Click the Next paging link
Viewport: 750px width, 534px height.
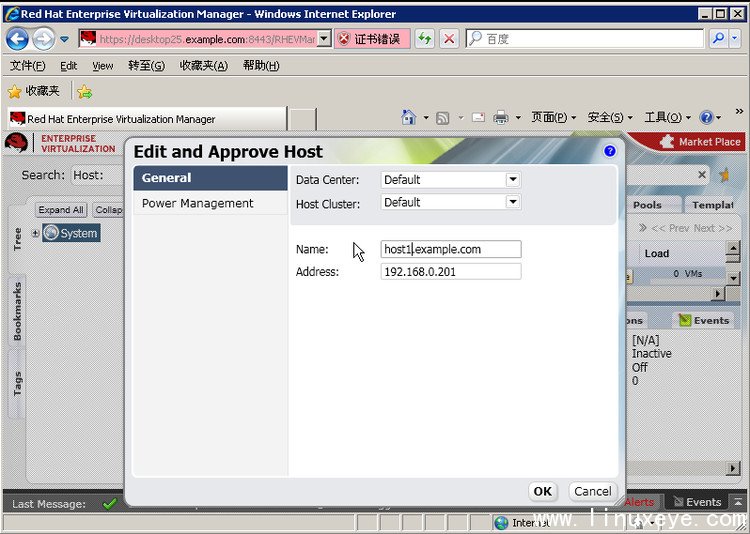pyautogui.click(x=713, y=228)
